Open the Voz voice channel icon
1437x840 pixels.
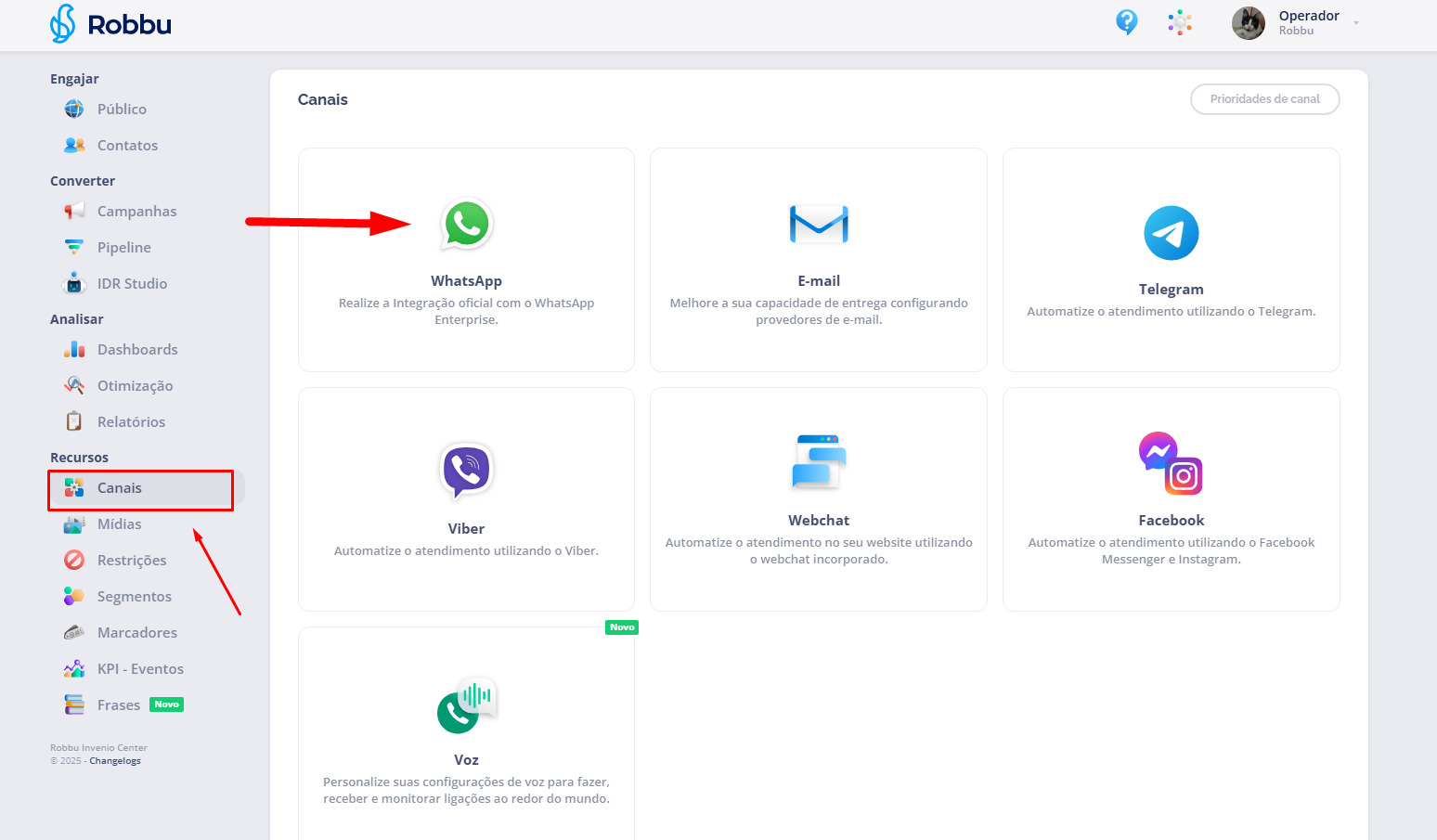pyautogui.click(x=467, y=705)
